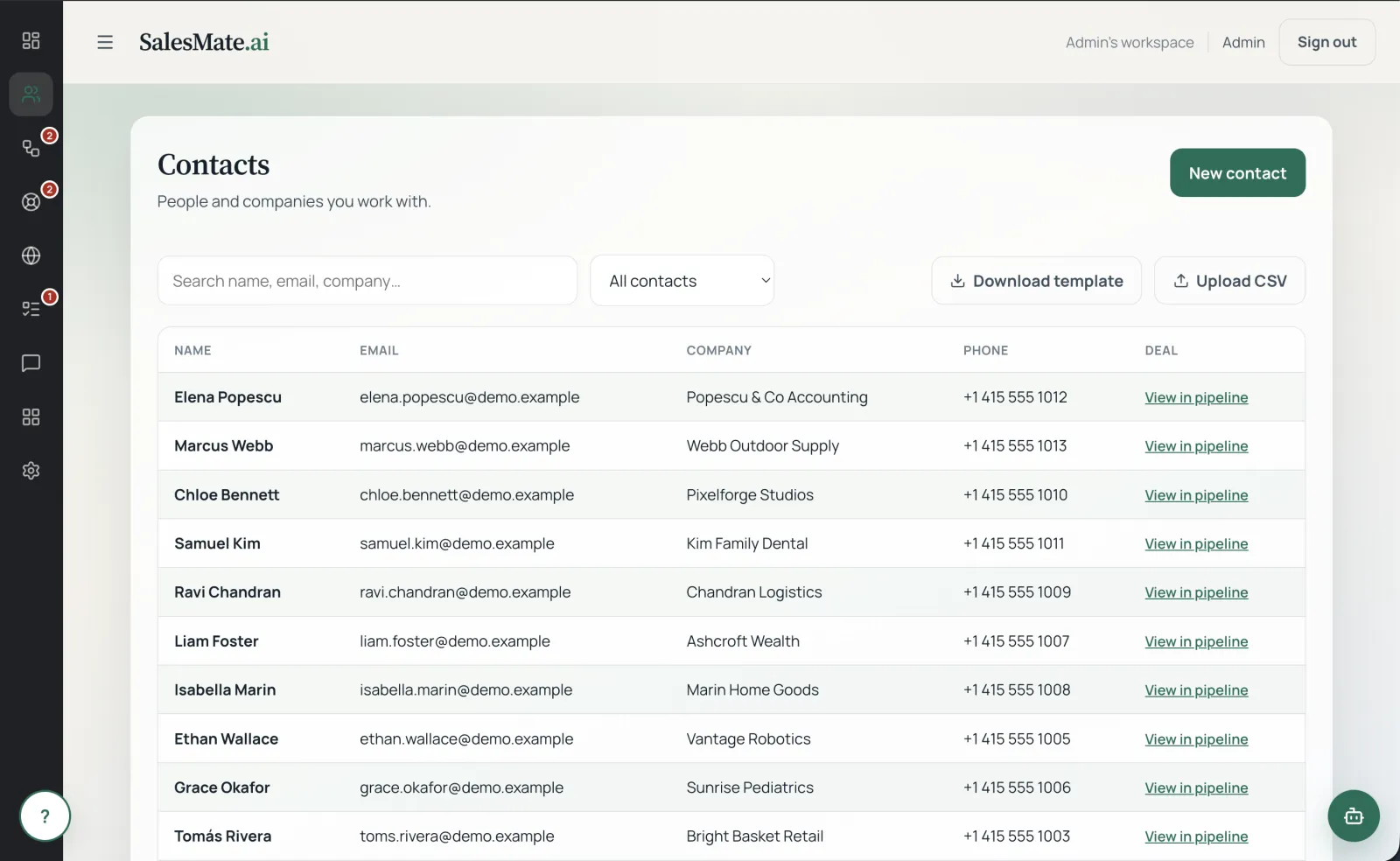Open the chat message icon in sidebar
Image resolution: width=1400 pixels, height=861 pixels.
pos(31,363)
